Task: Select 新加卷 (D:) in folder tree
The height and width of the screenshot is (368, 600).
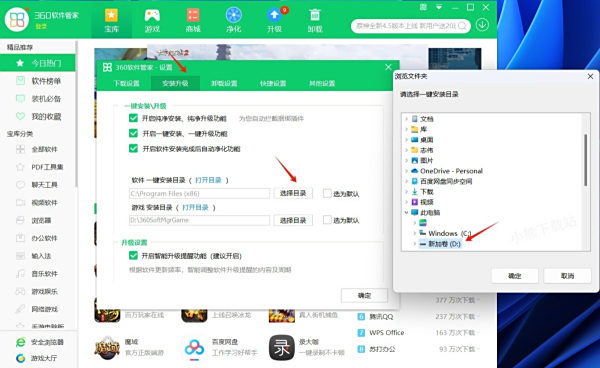Action: point(440,244)
